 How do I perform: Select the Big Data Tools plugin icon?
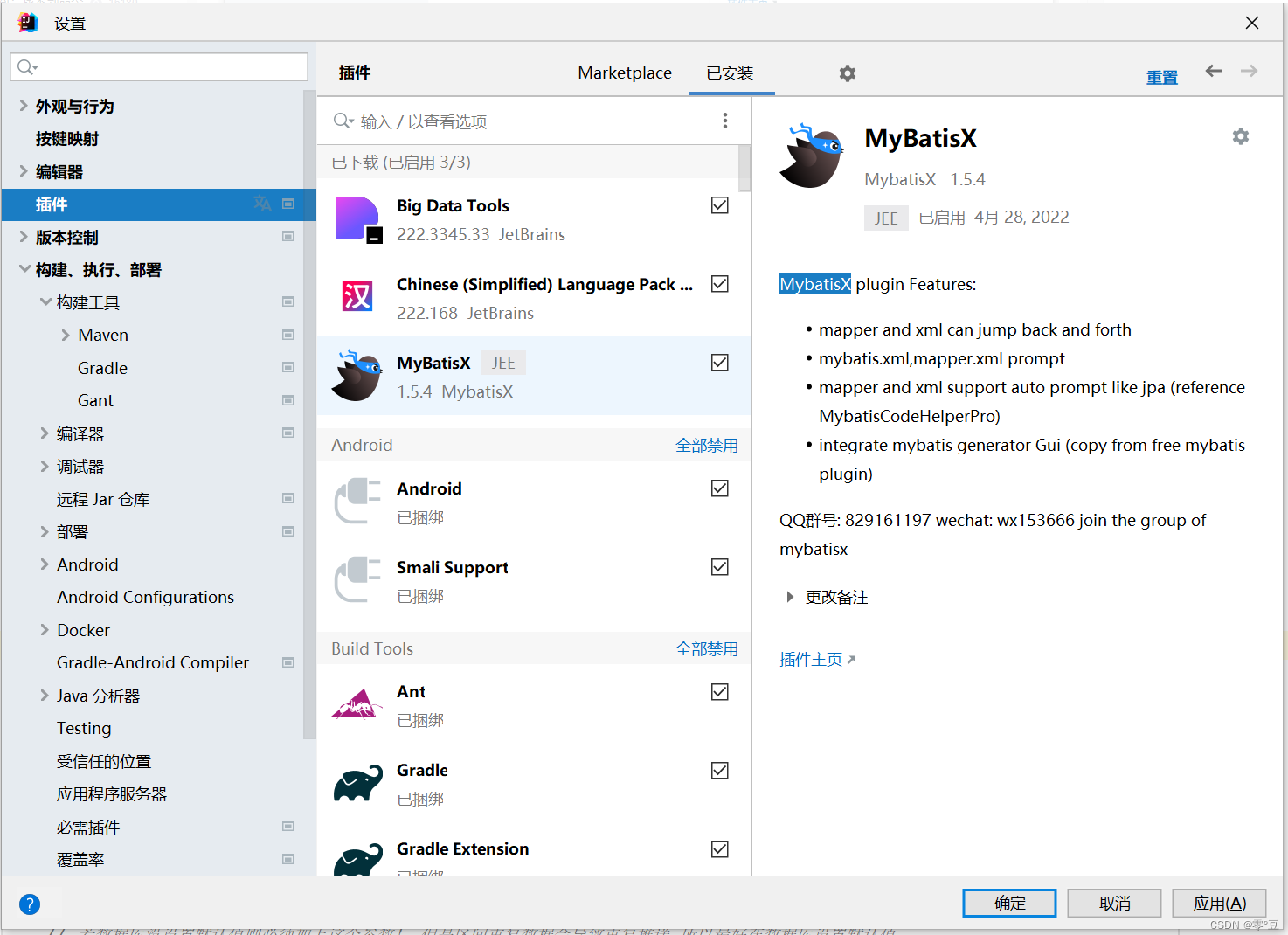358,218
